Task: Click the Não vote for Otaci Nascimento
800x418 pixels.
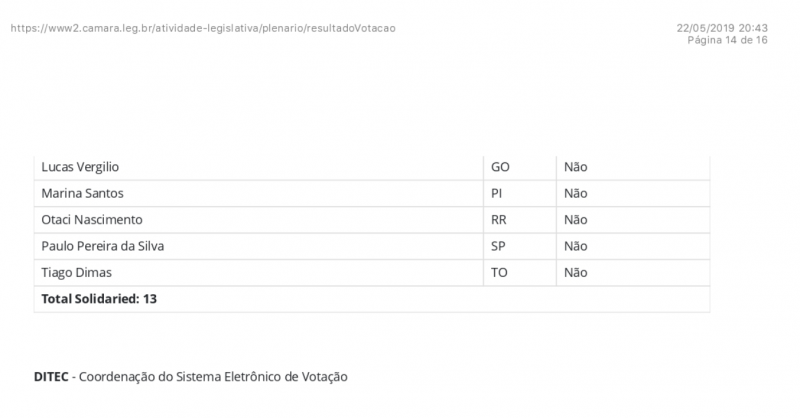Action: point(575,219)
